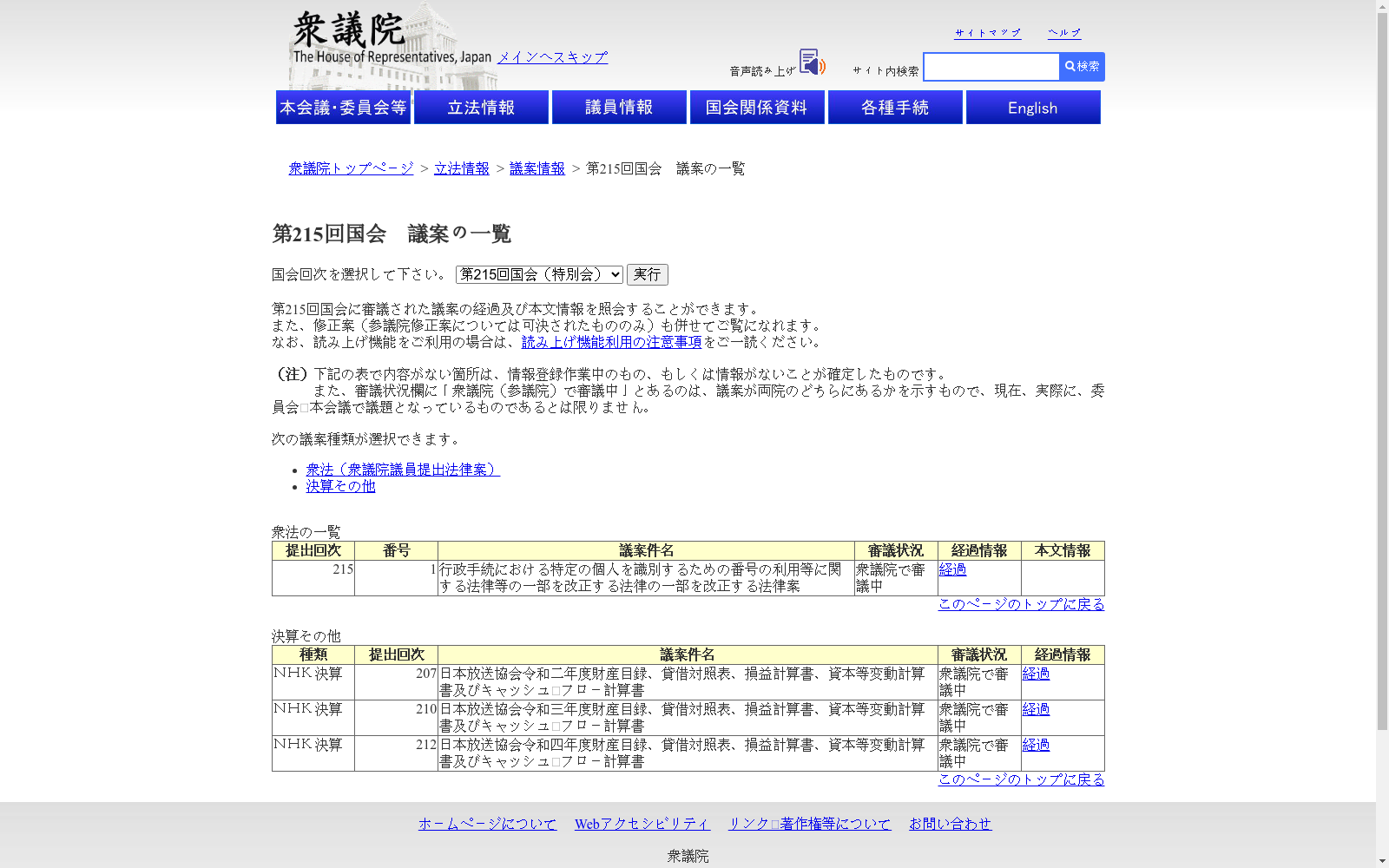Screen dimensions: 1389x868
Task: Click the 行政手続における bill title cell
Action: [x=646, y=578]
